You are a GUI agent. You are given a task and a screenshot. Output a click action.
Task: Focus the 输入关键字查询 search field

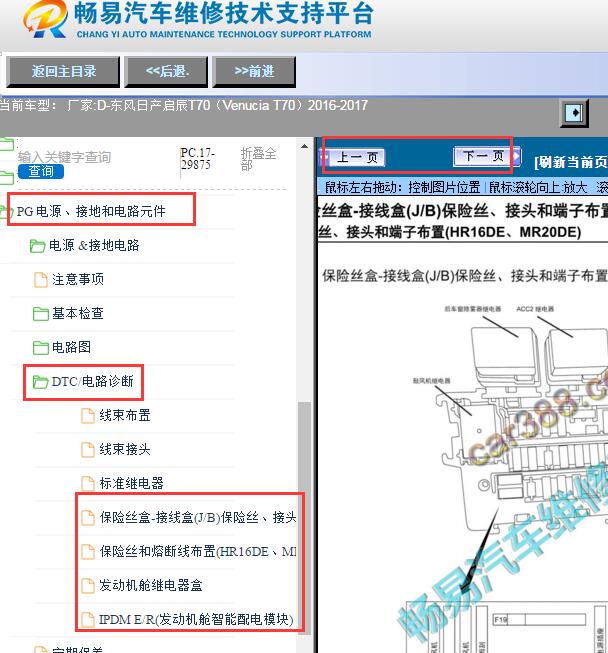point(64,157)
